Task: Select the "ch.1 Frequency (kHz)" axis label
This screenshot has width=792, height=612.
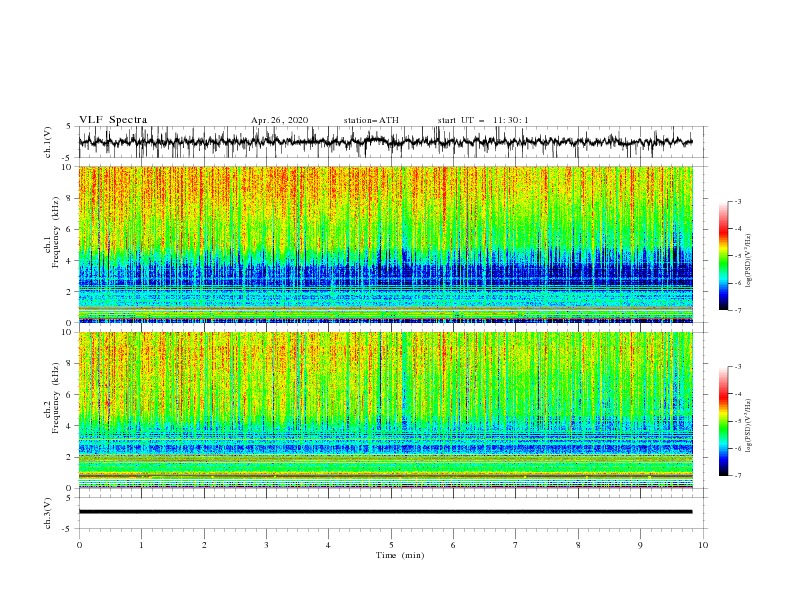Action: click(52, 231)
